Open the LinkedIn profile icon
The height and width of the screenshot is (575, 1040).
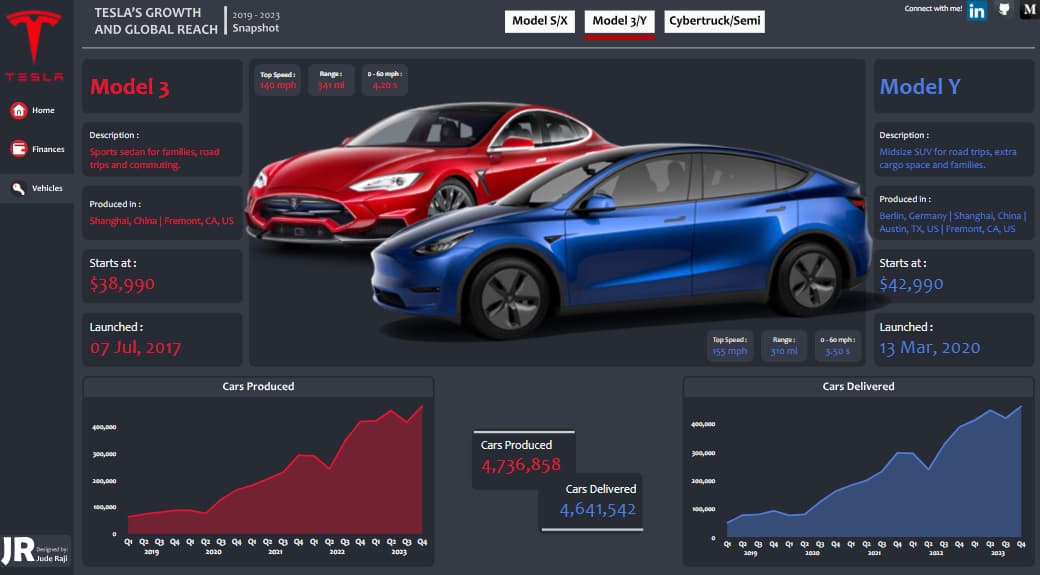tap(976, 11)
